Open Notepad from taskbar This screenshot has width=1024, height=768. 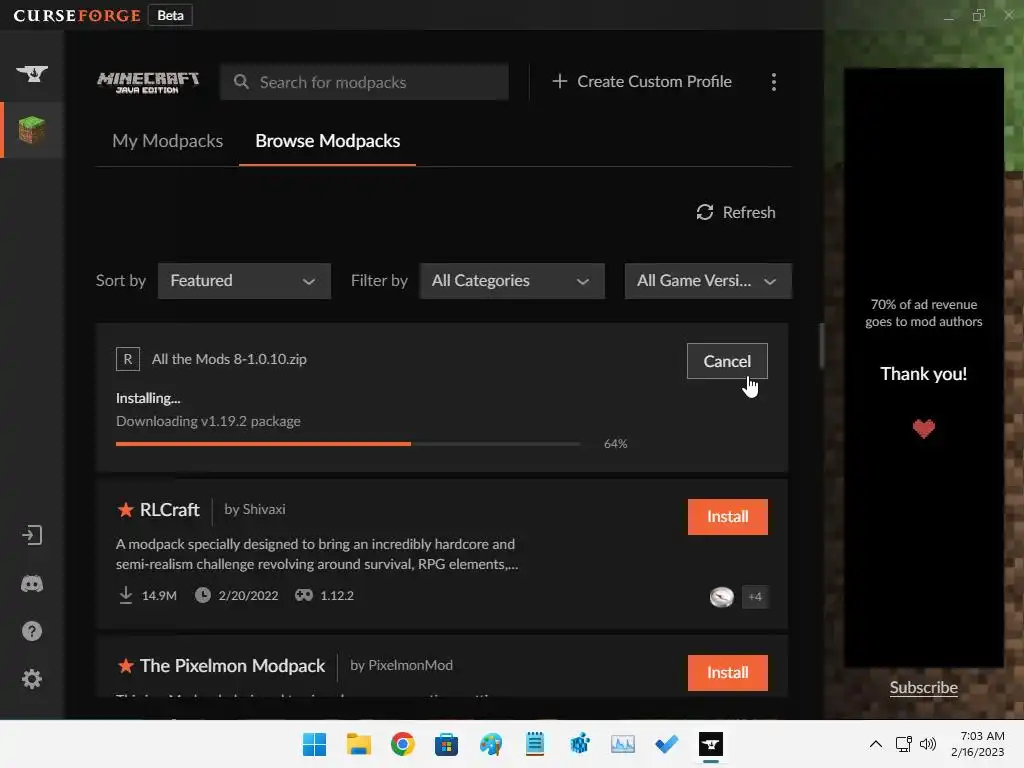tap(535, 744)
